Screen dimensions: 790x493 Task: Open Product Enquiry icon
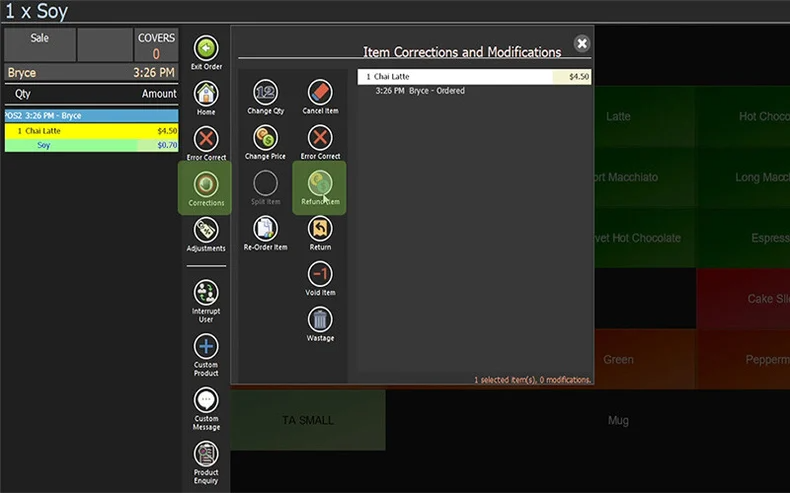206,454
